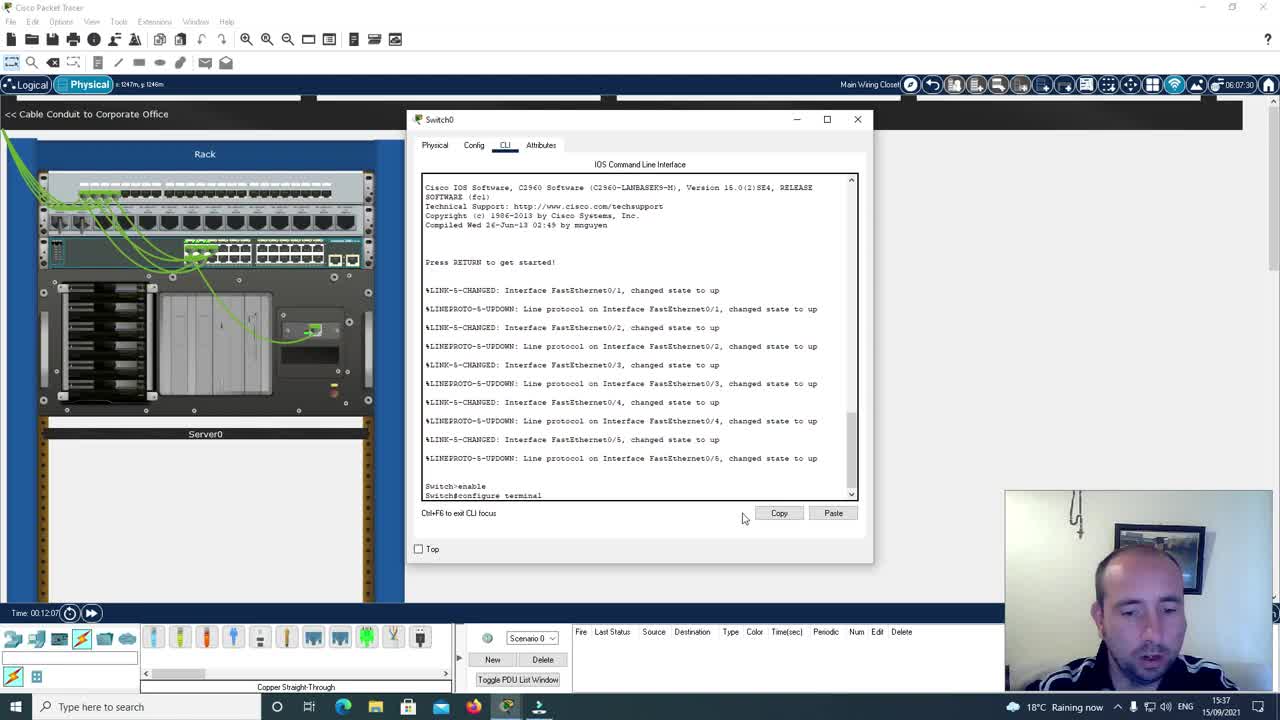Screen dimensions: 1280x720
Task: Add a simple PDU envelope icon
Action: click(205, 62)
